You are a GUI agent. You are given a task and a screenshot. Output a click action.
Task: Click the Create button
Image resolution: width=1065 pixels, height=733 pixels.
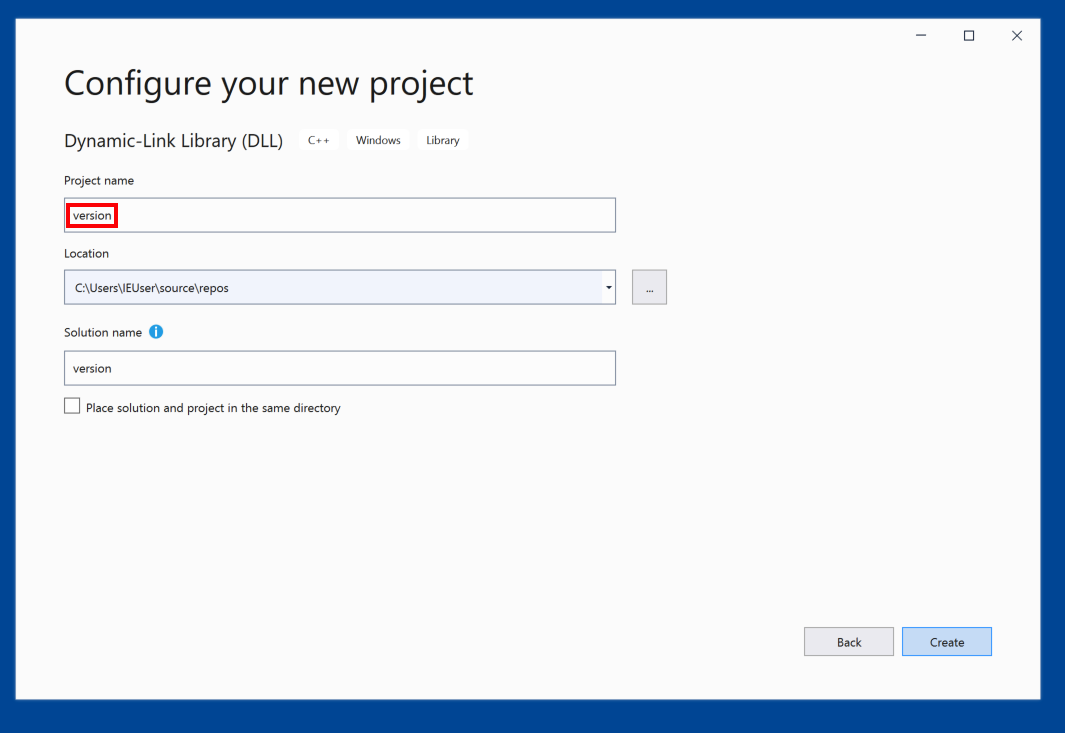pos(946,642)
